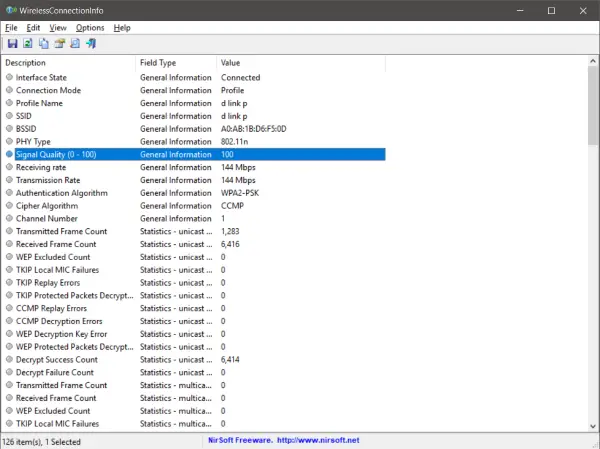600x449 pixels.
Task: Click the Find toolbar icon
Action: (x=75, y=44)
